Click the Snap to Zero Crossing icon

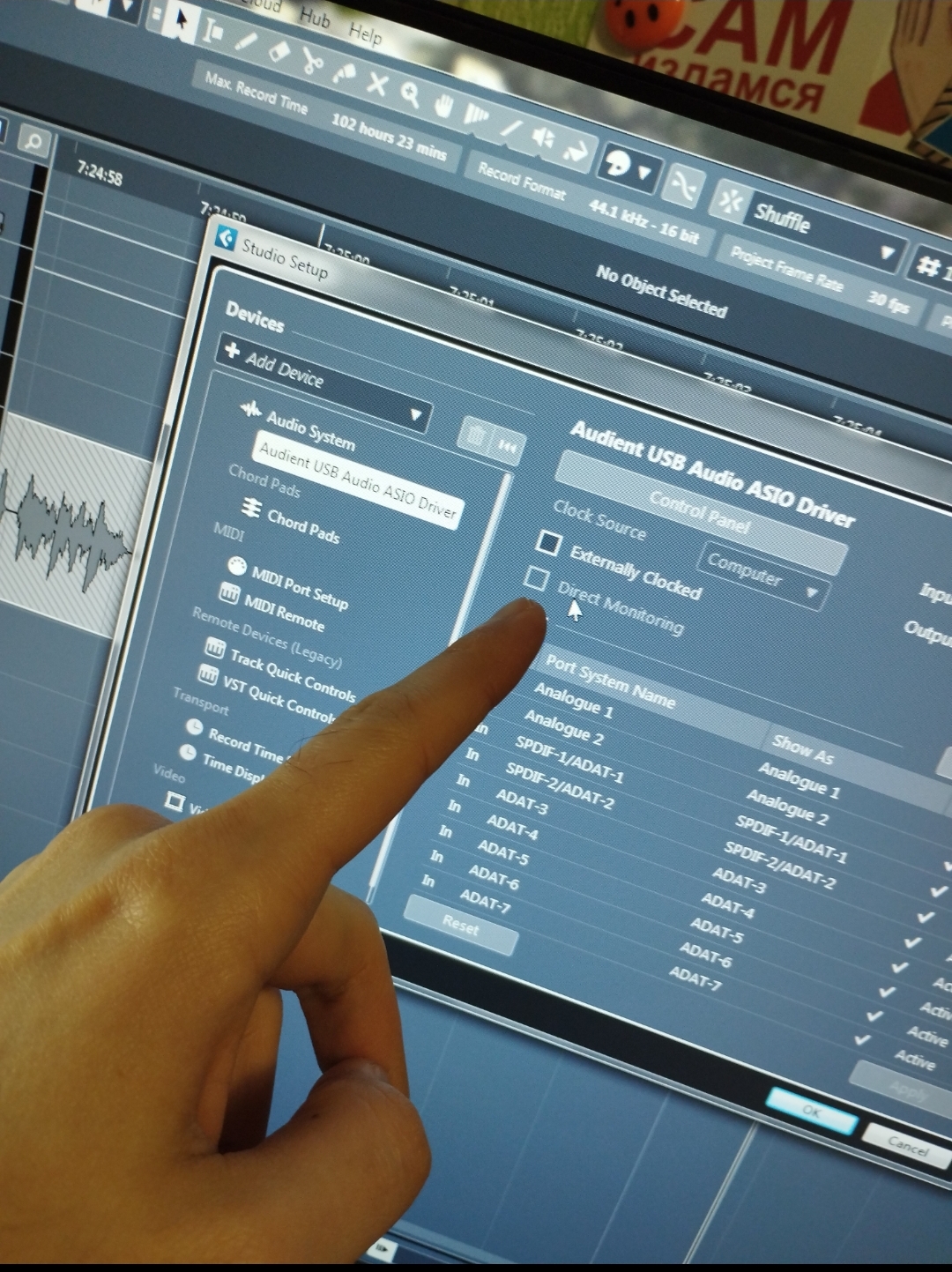684,185
